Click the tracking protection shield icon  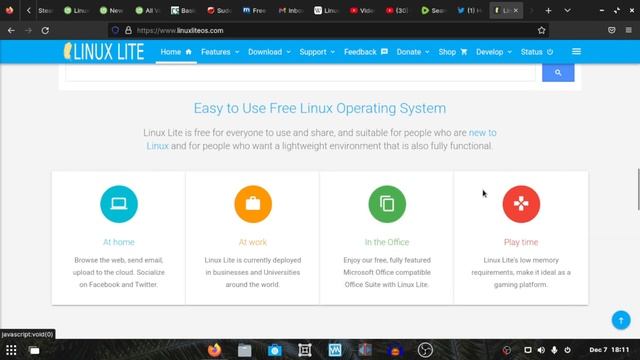tap(116, 30)
